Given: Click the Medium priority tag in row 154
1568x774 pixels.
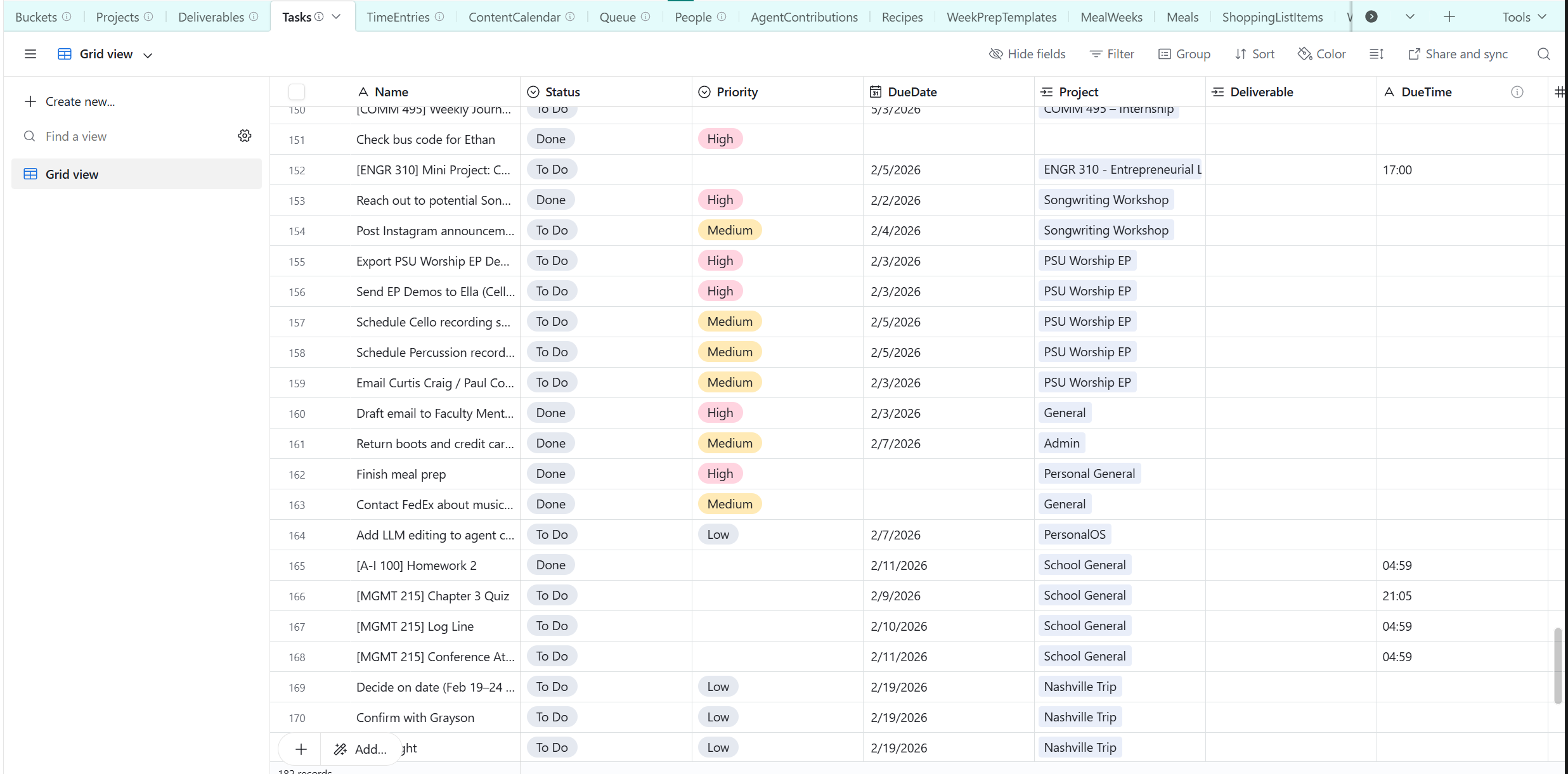Looking at the screenshot, I should (x=730, y=230).
